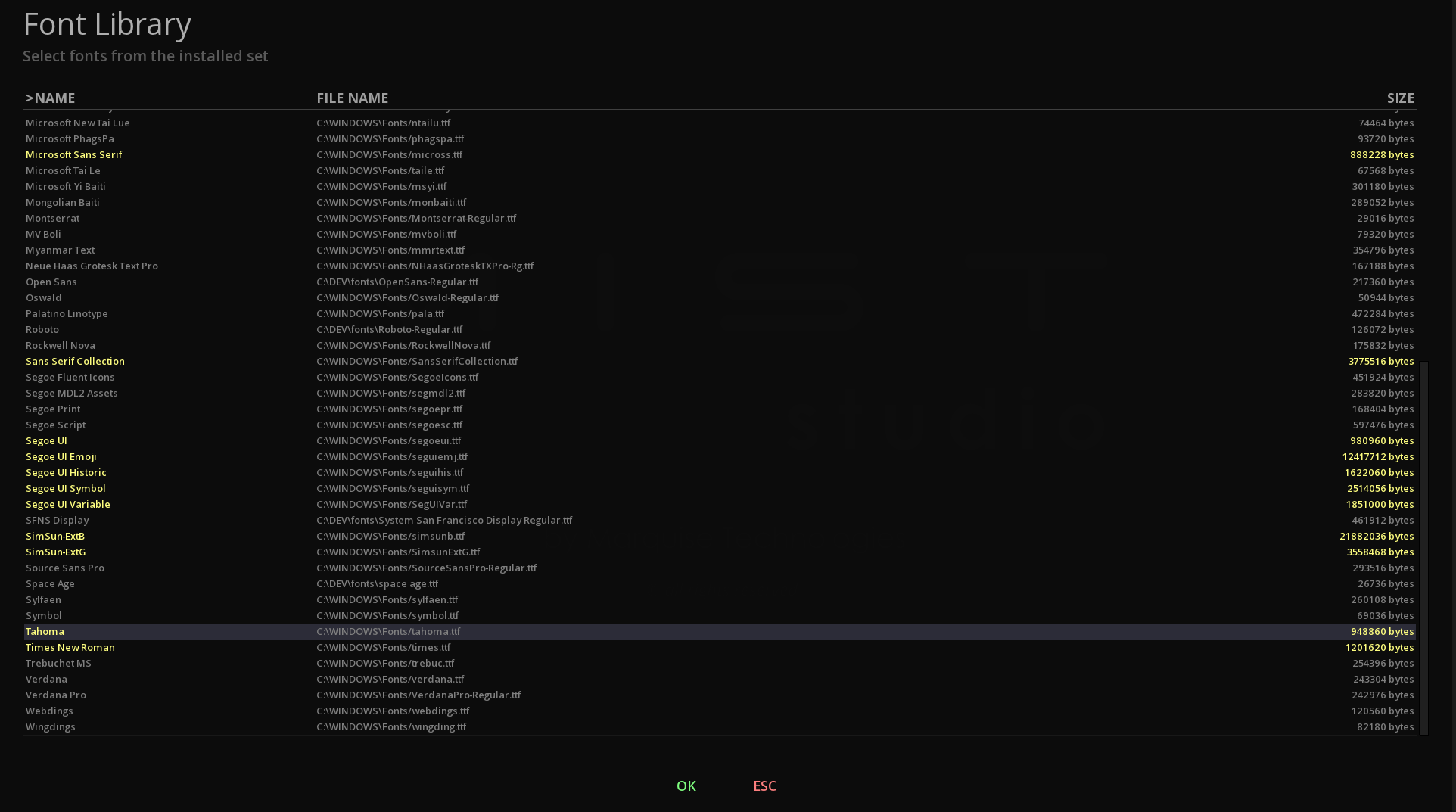This screenshot has width=1456, height=812.
Task: Select the Trebuchet MS font
Action: 720,663
